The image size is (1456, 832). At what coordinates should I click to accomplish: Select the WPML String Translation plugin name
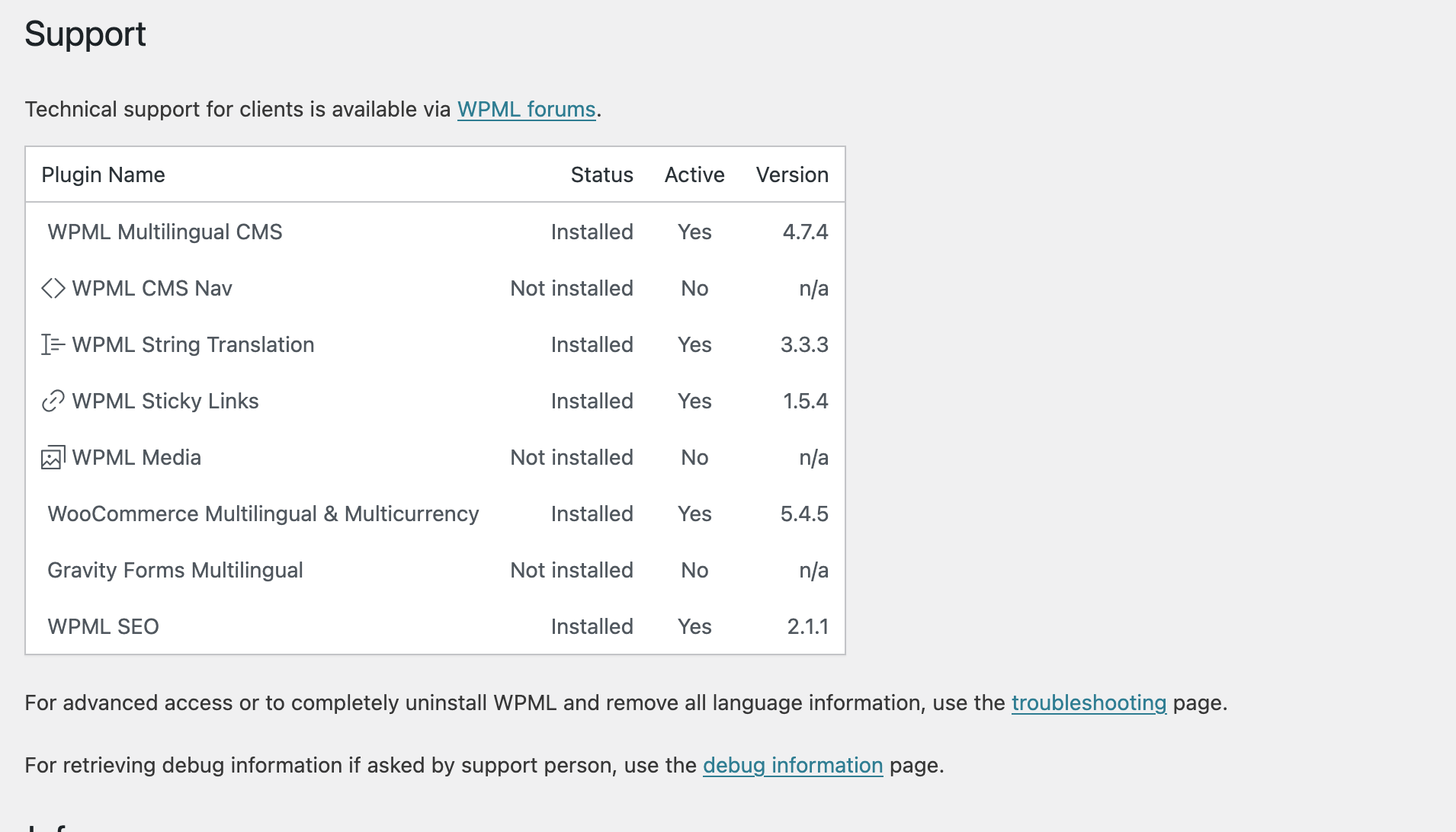tap(193, 344)
